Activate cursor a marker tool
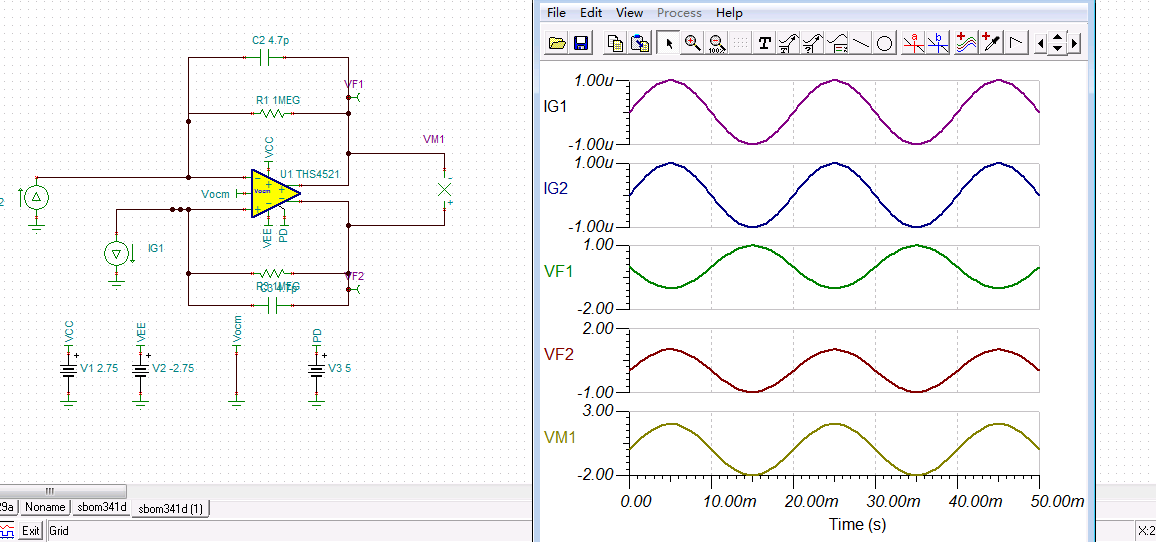This screenshot has height=542, width=1156. click(x=912, y=43)
